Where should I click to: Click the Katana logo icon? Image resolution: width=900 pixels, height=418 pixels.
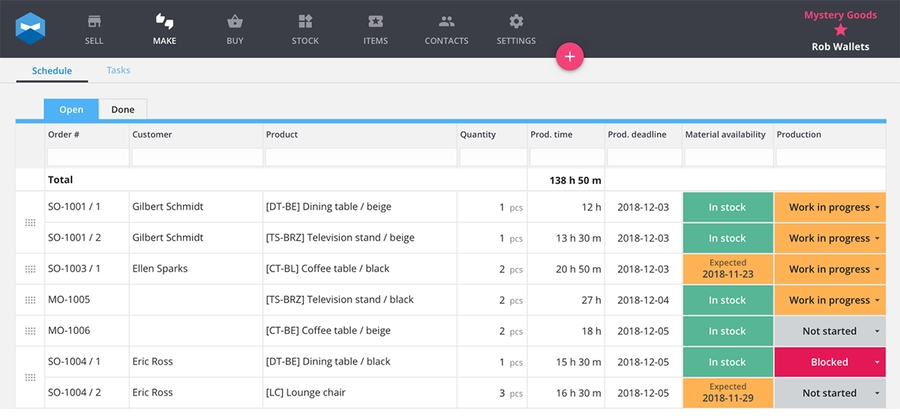click(x=32, y=27)
